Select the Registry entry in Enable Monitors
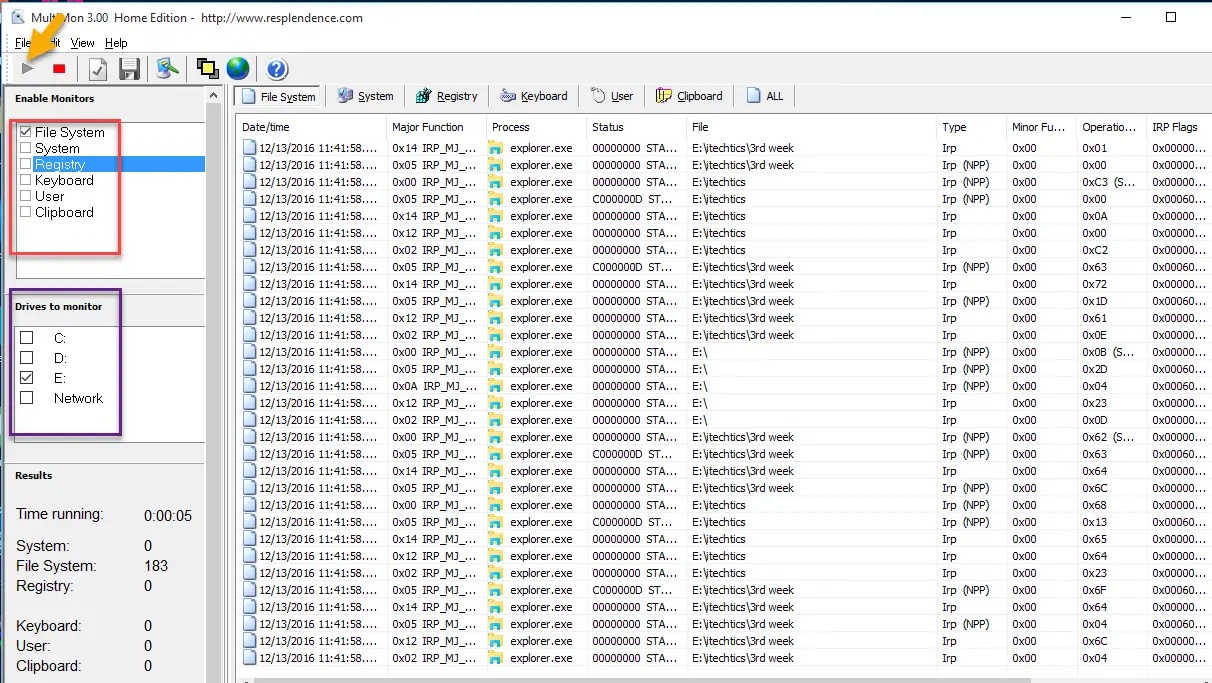The height and width of the screenshot is (683, 1212). click(x=60, y=164)
